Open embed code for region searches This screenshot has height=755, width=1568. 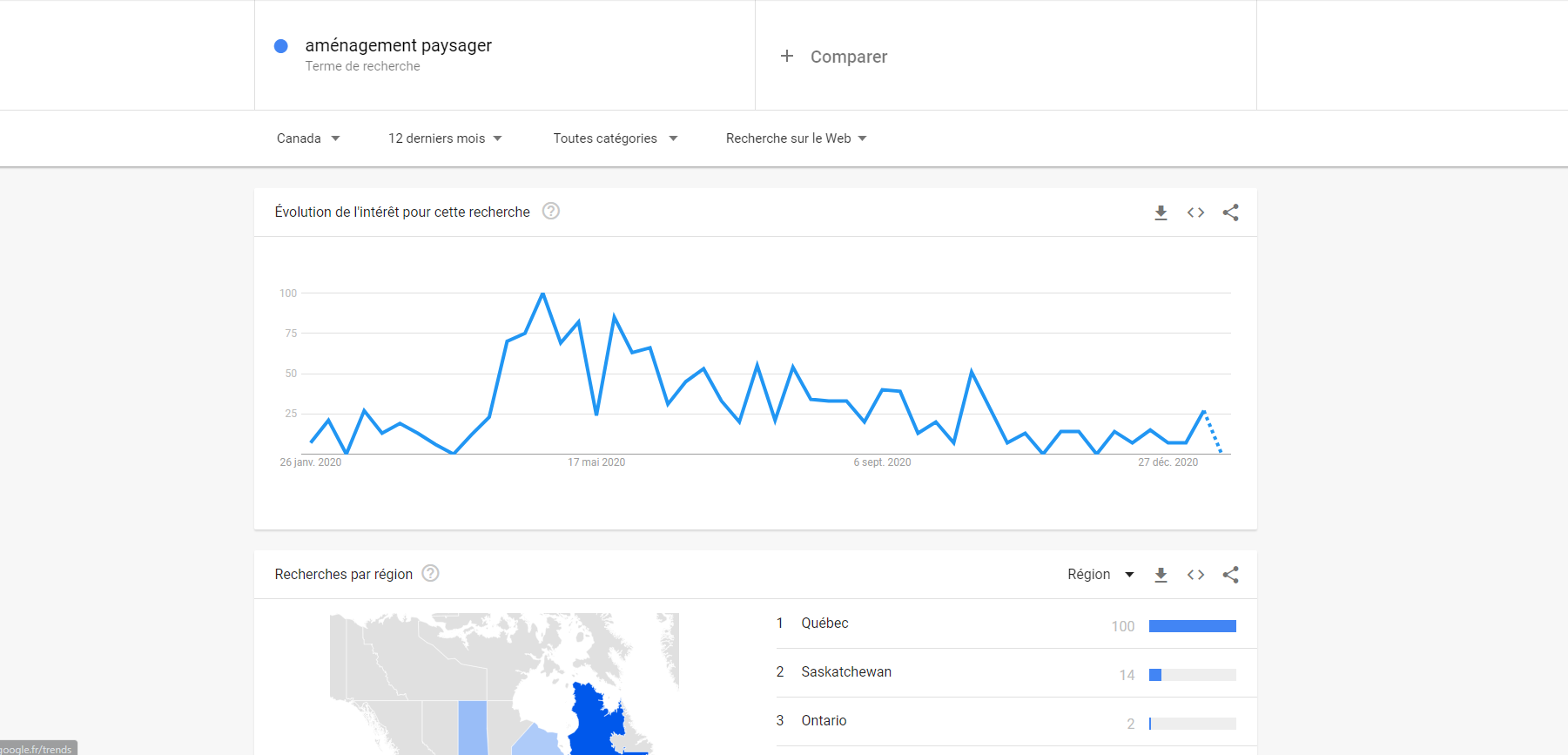point(1195,575)
